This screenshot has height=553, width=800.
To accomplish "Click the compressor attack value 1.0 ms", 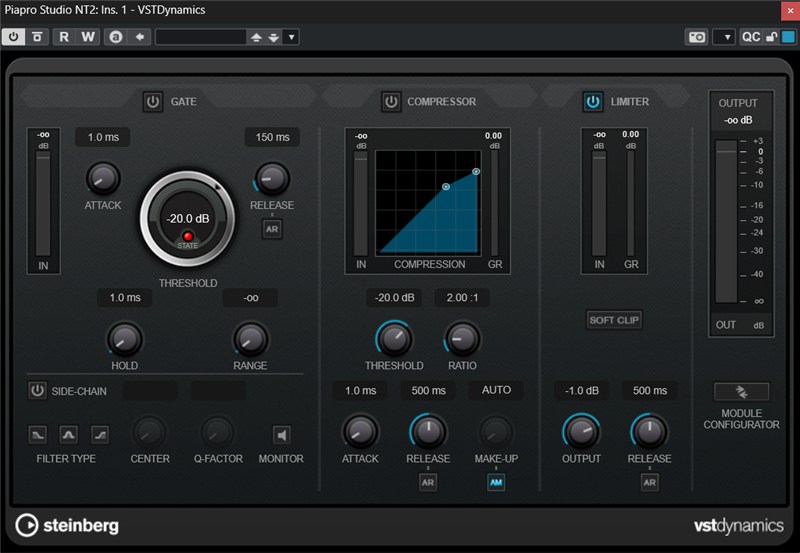I will pos(360,390).
